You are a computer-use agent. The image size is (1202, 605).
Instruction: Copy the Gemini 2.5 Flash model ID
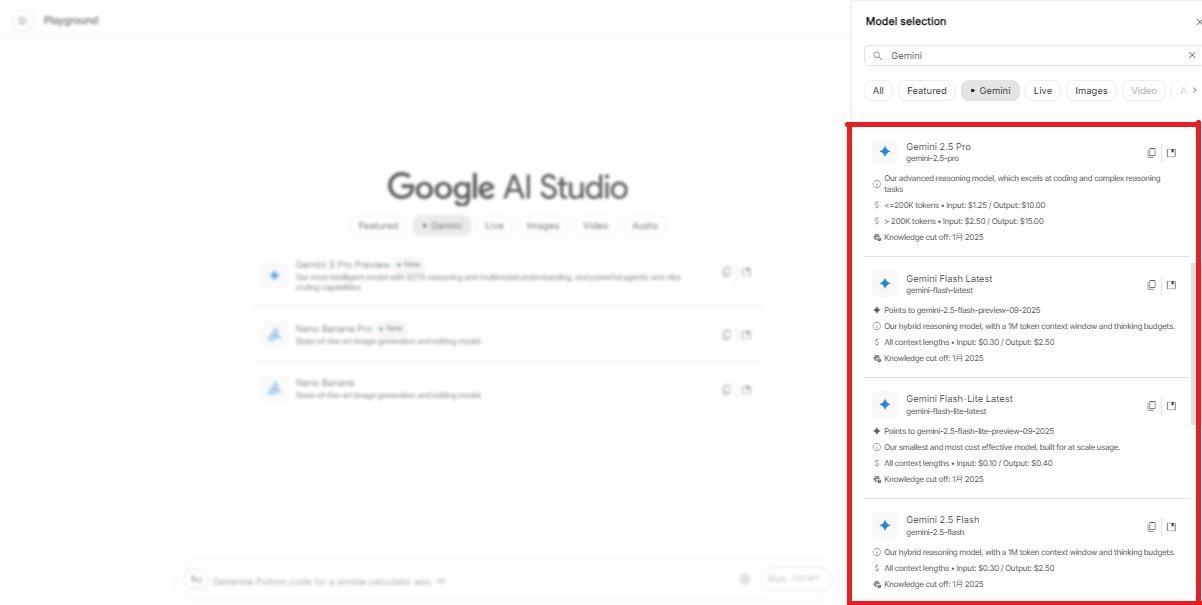click(x=1151, y=527)
